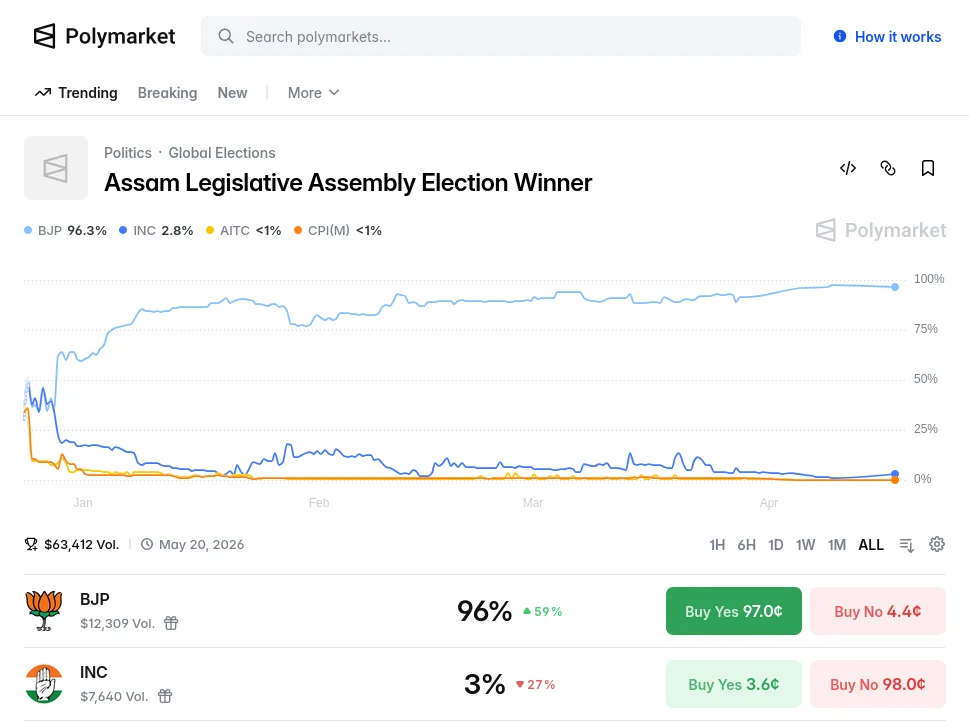Select the 1W chart timeframe

[806, 545]
